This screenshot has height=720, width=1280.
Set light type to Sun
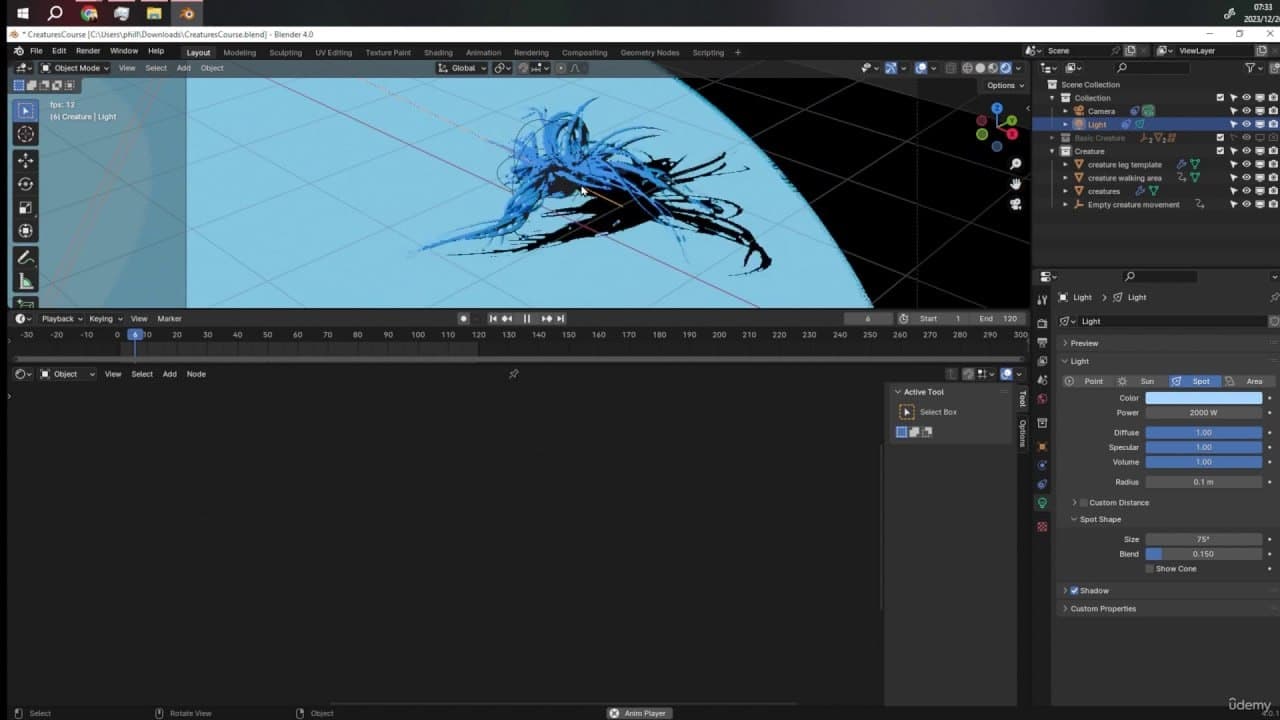pyautogui.click(x=1142, y=381)
